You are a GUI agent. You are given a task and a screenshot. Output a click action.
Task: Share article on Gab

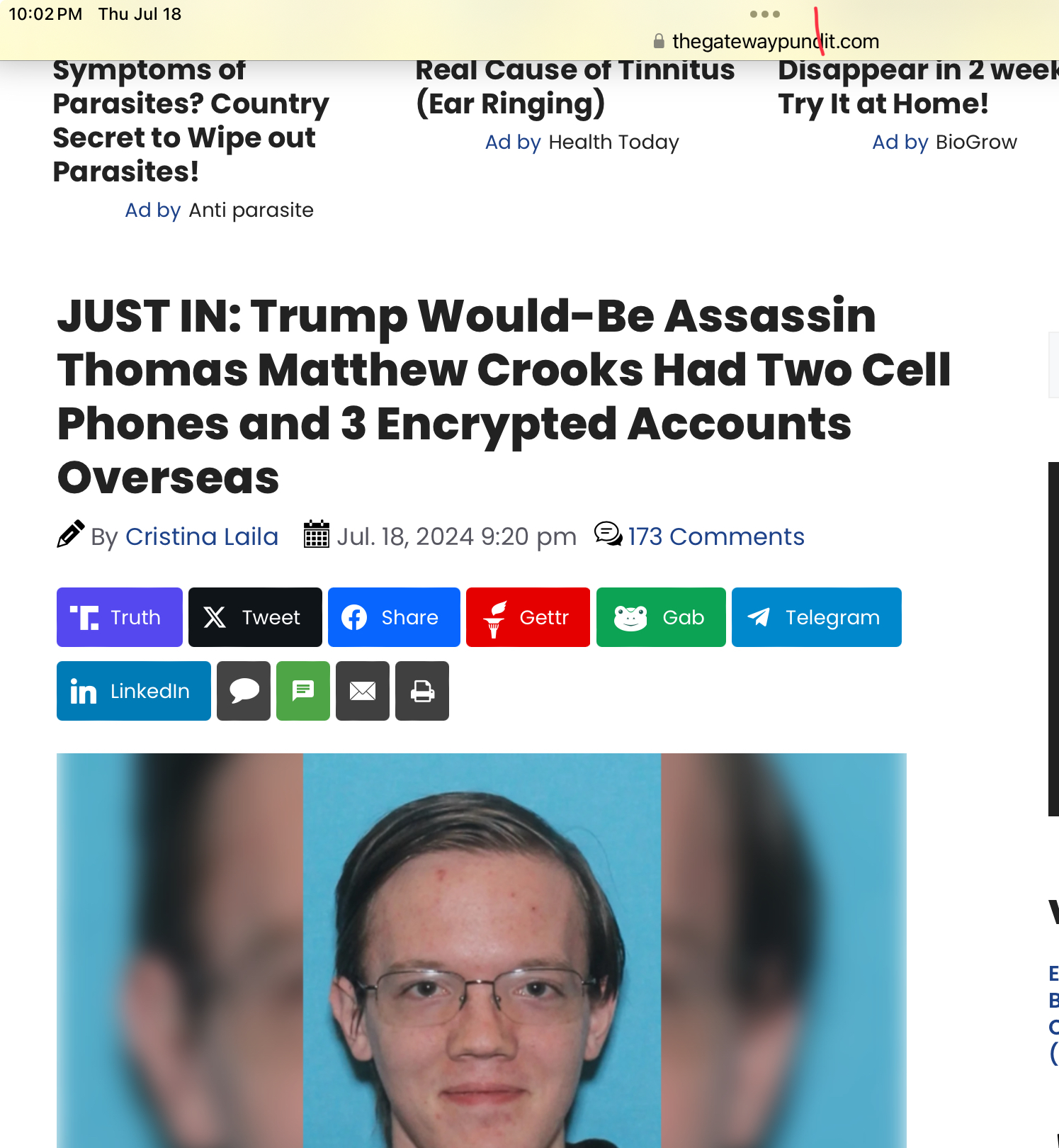pyautogui.click(x=661, y=617)
